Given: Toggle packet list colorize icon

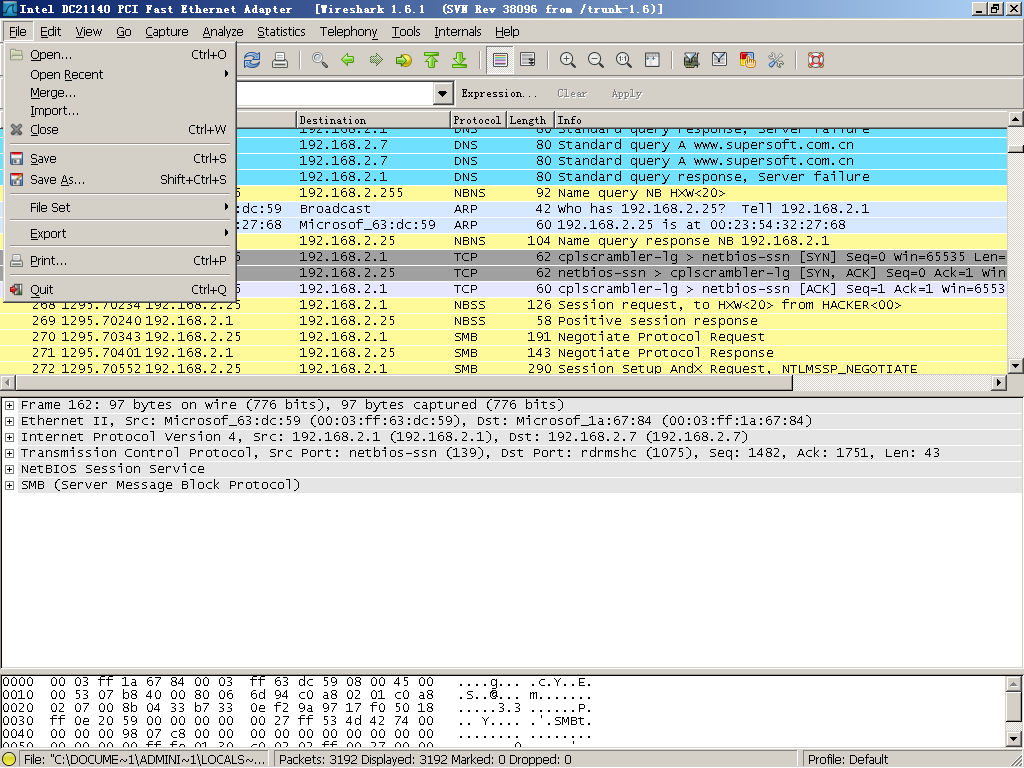Looking at the screenshot, I should (500, 60).
